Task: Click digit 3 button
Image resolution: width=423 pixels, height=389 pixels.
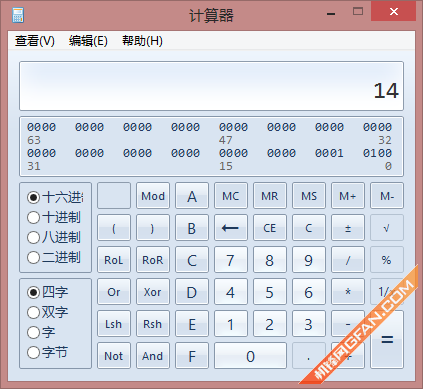Action: click(x=309, y=324)
